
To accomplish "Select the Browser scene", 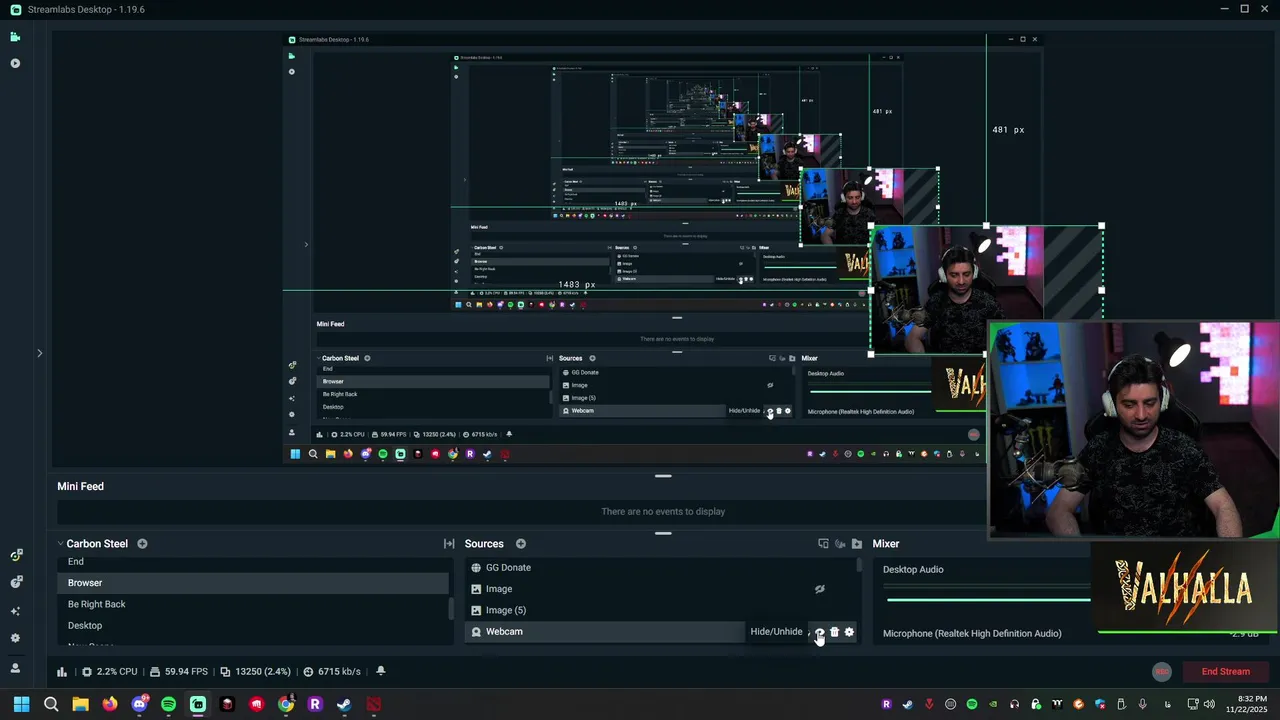I will [254, 583].
